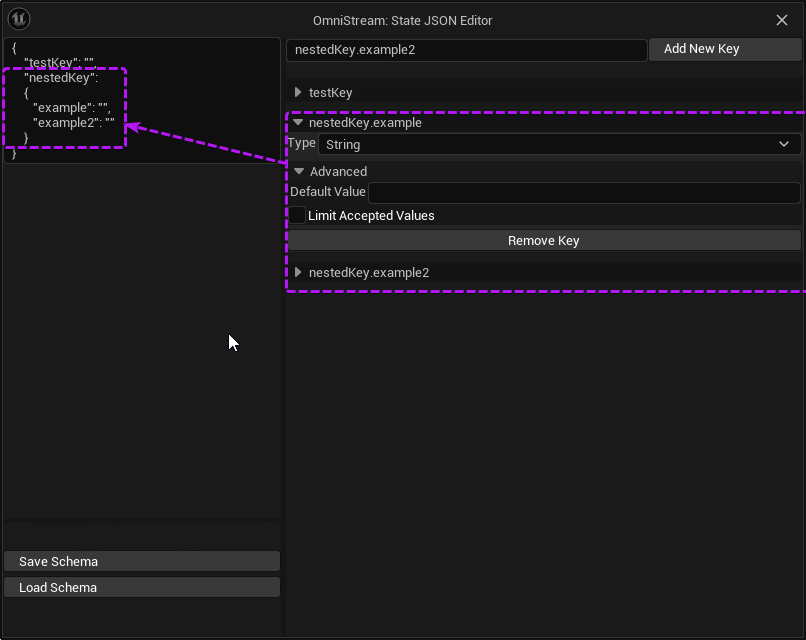Click inside the JSON preview panel
Screen dimensions: 806x640
coord(142,300)
